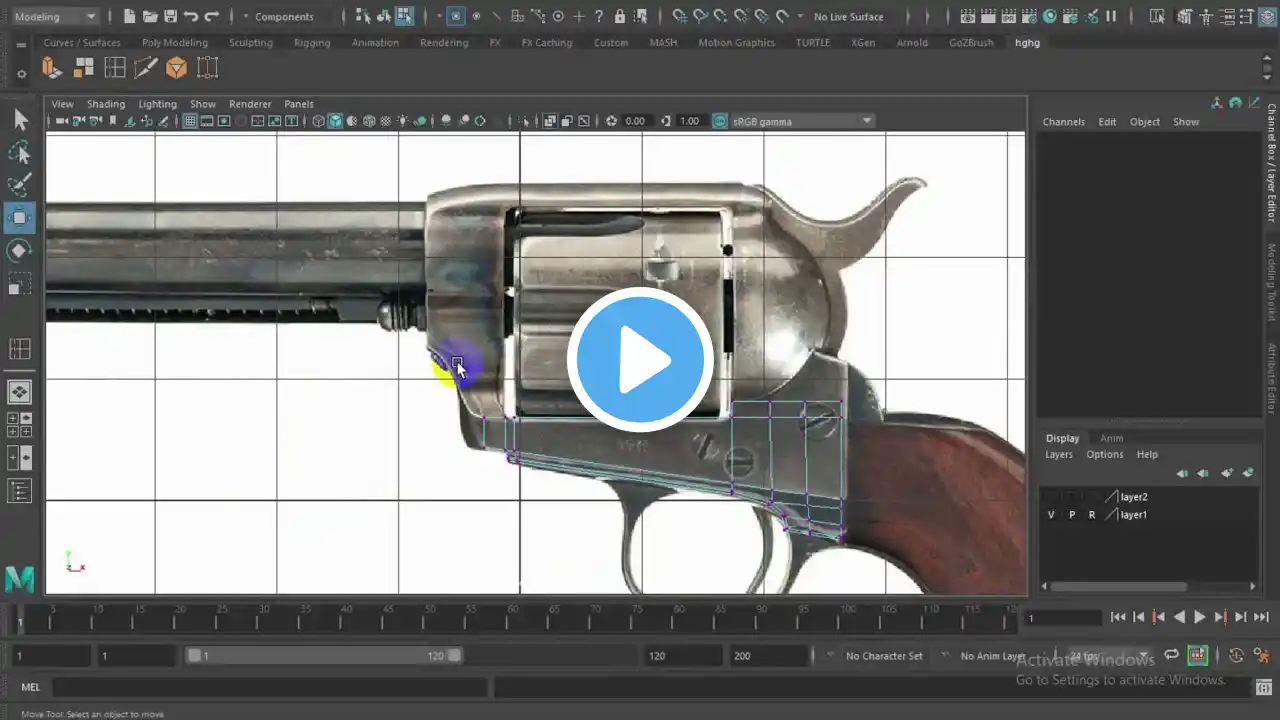The width and height of the screenshot is (1280, 720).
Task: Activate the Rotate tool in toolbox
Action: [20, 250]
